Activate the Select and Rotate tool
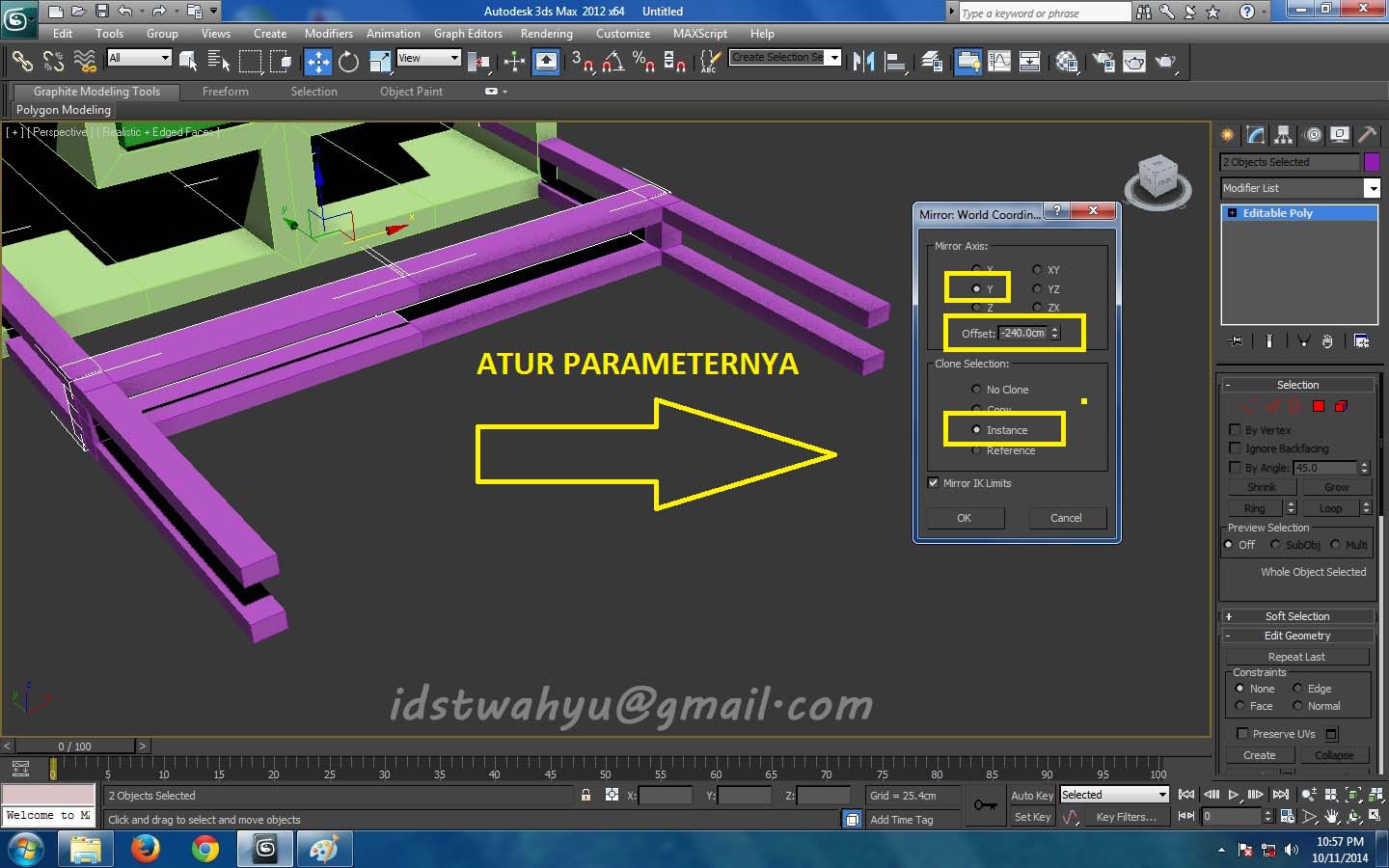Screen dimensions: 1389x868 (x=348, y=62)
